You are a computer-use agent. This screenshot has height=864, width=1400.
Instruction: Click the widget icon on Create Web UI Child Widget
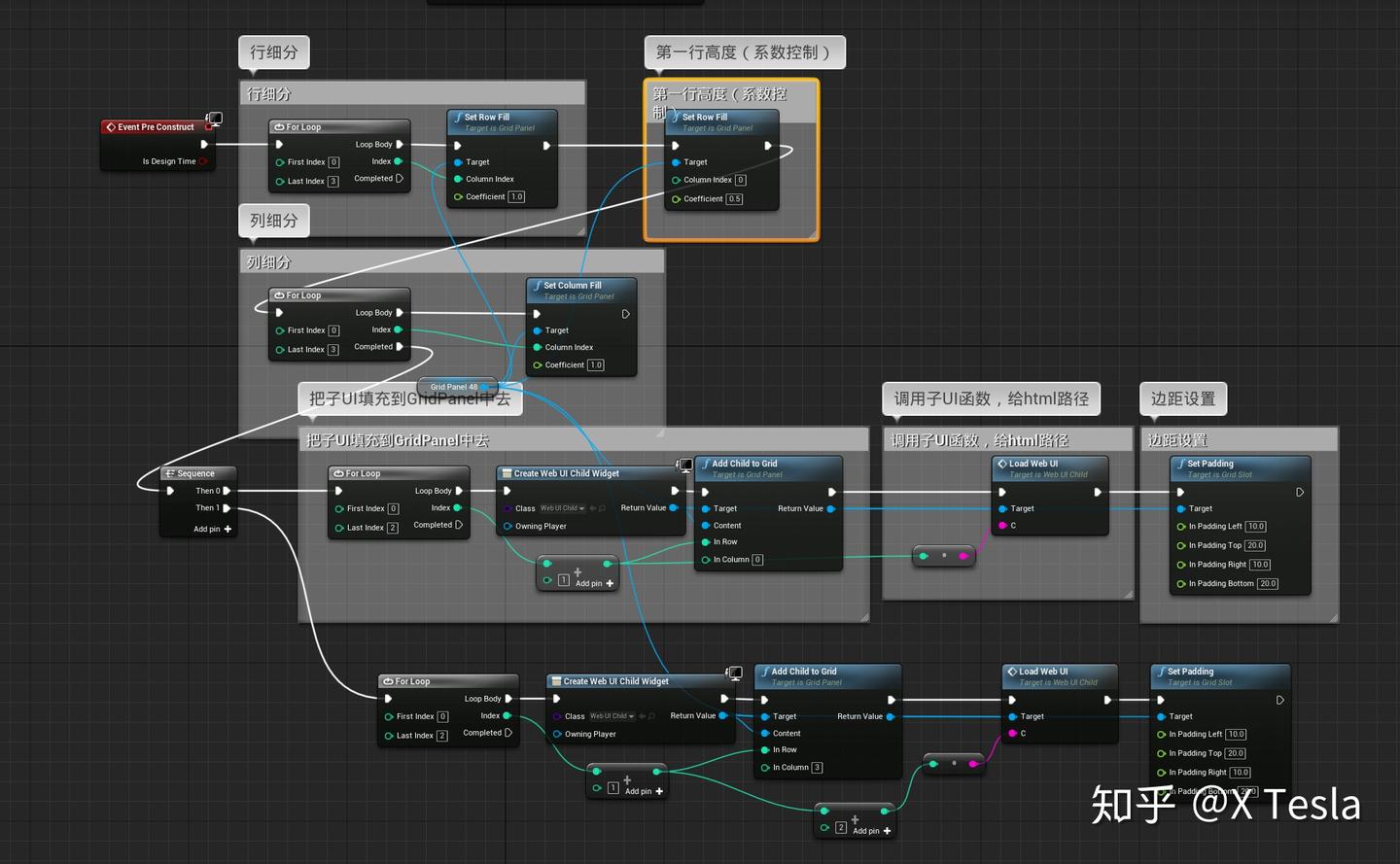(x=507, y=473)
